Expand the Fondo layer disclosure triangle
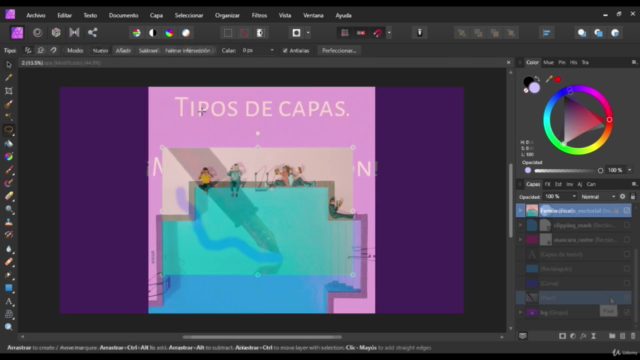Screen dimensions: 640x360 [x=520, y=211]
